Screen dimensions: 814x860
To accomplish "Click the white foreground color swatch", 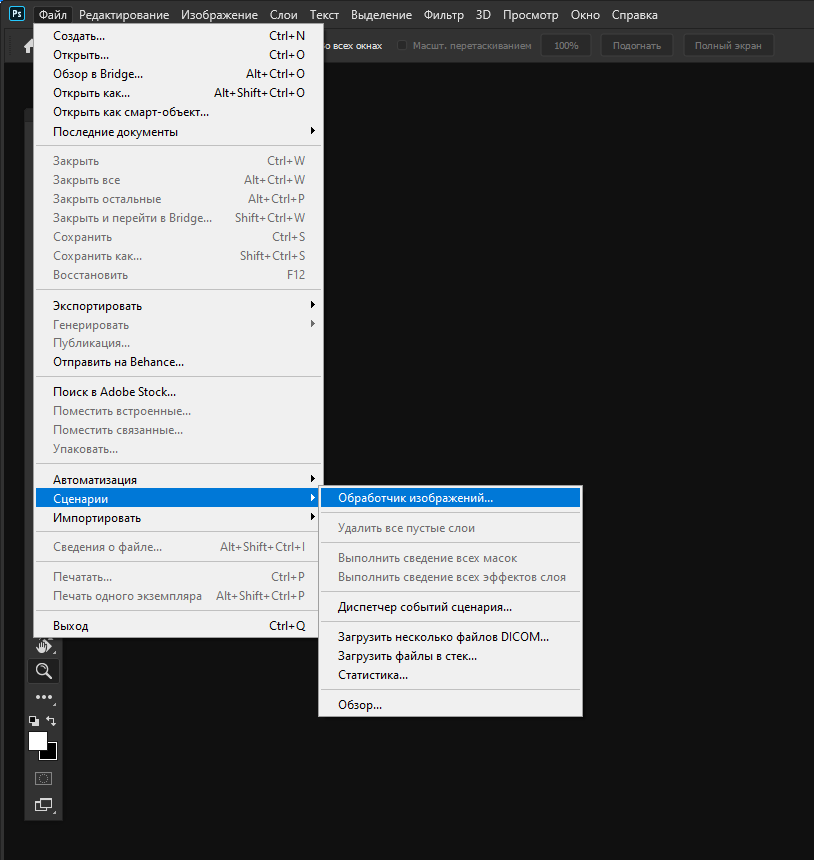I will coord(38,741).
